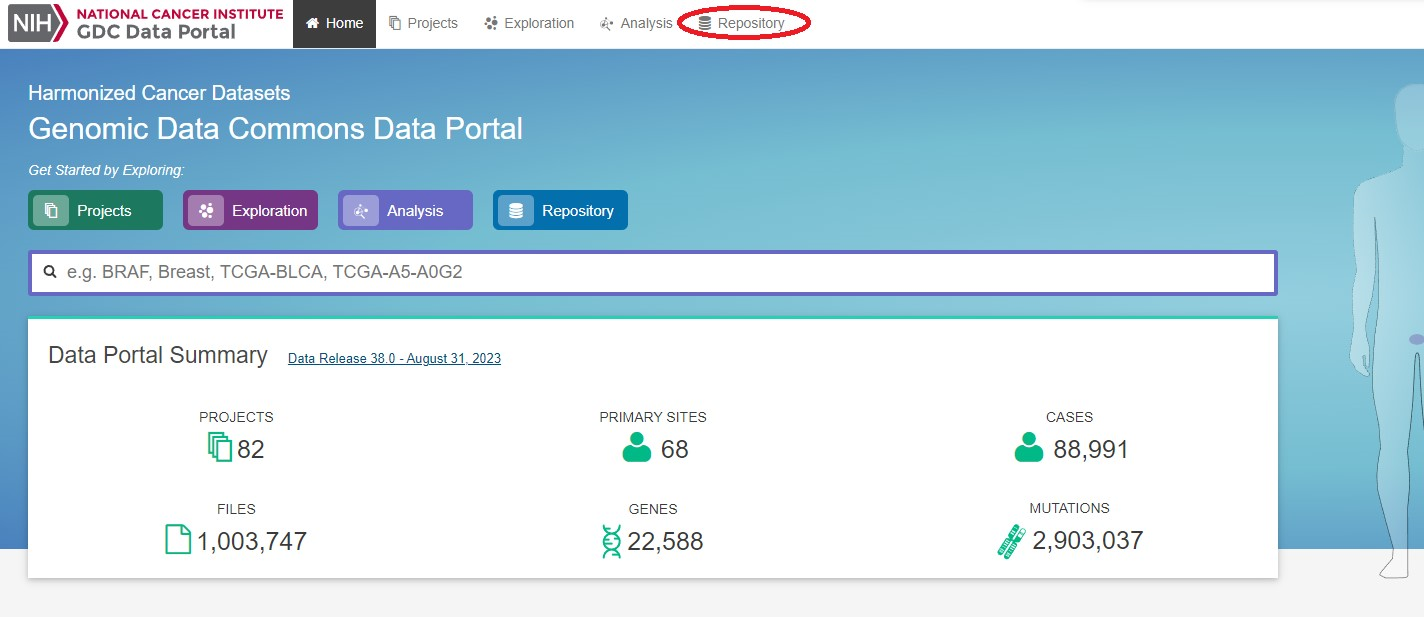Viewport: 1424px width, 617px height.
Task: Click the green Projects button
Action: click(95, 210)
